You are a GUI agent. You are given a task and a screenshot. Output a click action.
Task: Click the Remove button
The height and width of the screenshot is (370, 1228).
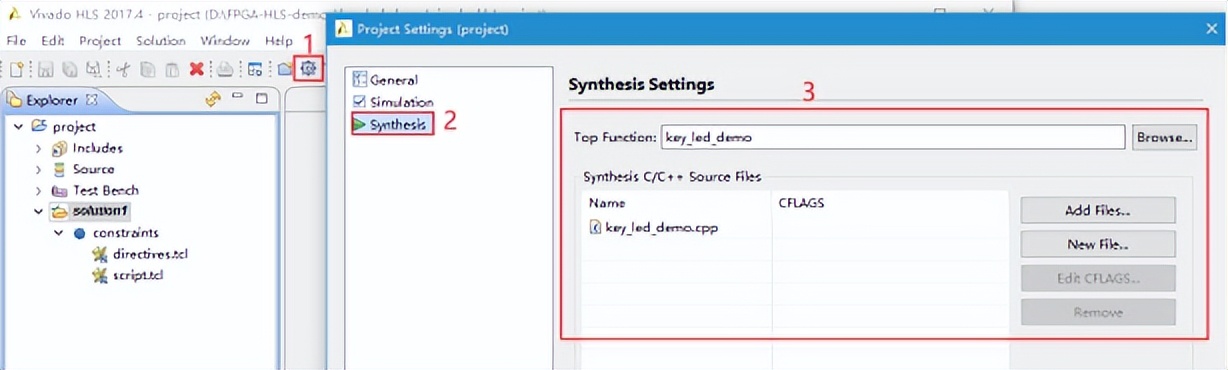click(1098, 312)
